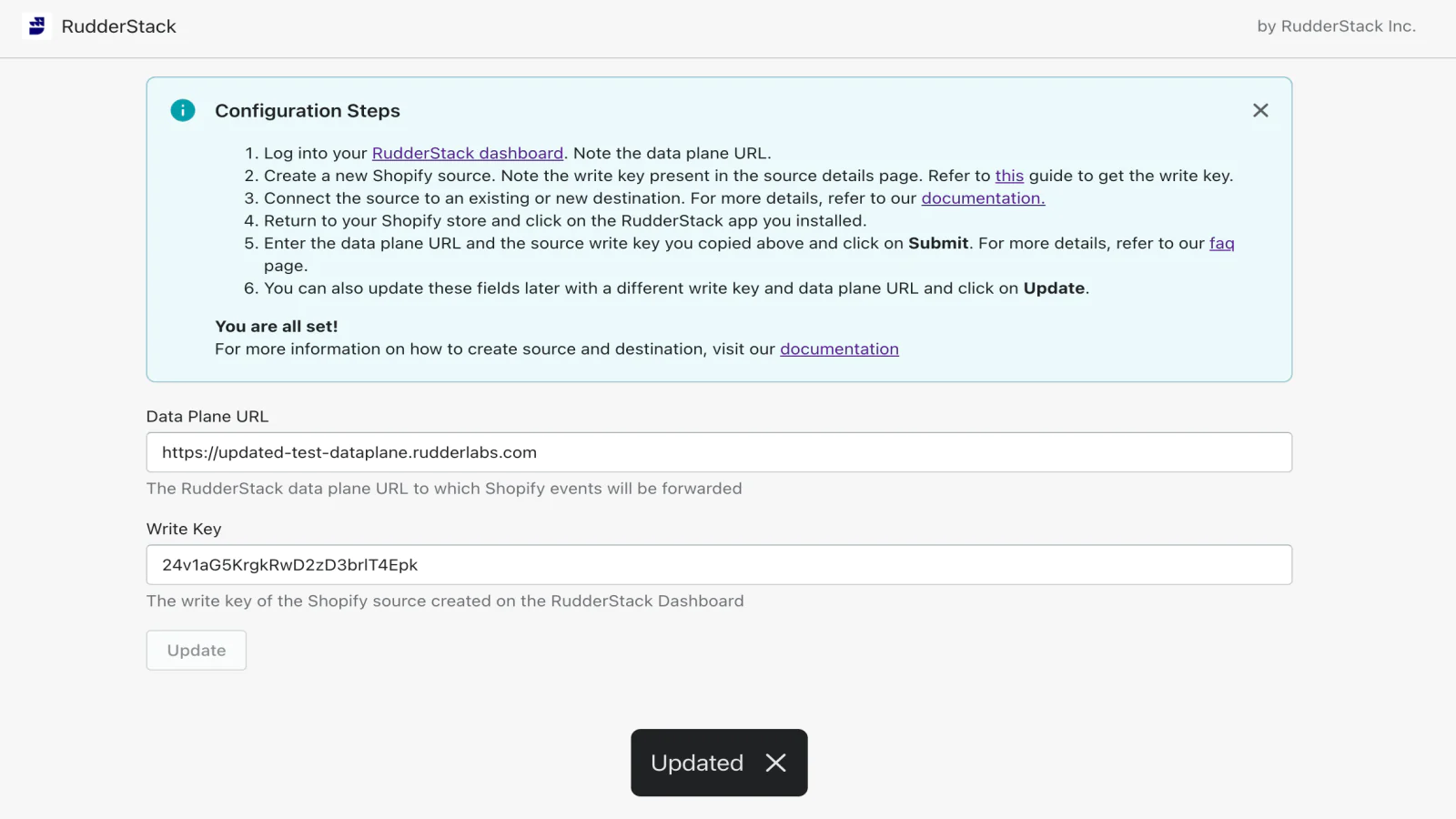Screen dimensions: 1456x819
Task: Click the Data Plane URL input field
Action: [719, 451]
